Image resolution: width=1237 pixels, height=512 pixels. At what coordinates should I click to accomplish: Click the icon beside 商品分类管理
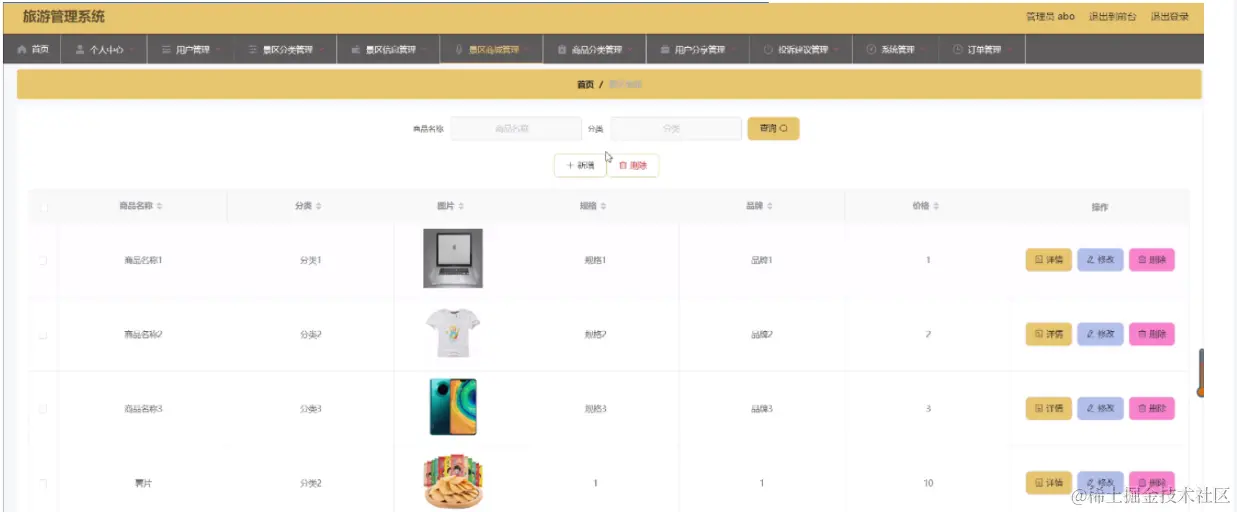(562, 49)
